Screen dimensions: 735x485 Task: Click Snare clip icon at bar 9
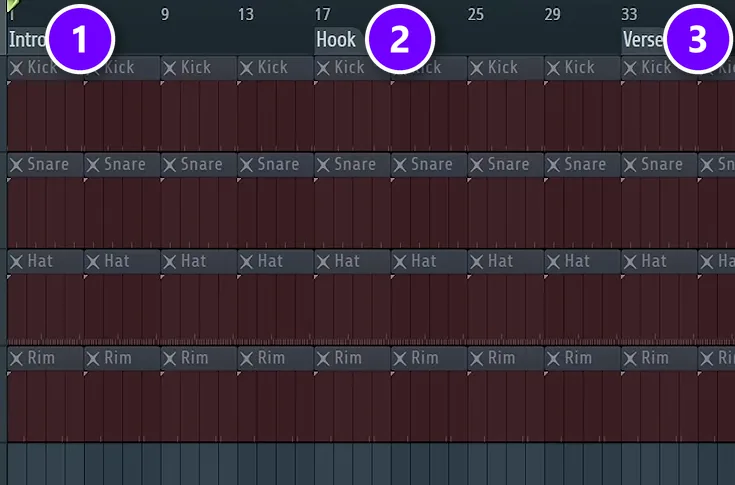point(170,165)
